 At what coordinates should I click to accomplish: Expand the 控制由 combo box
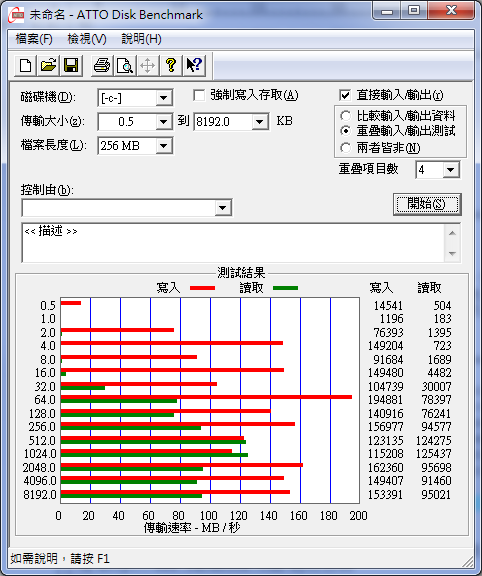(x=223, y=208)
